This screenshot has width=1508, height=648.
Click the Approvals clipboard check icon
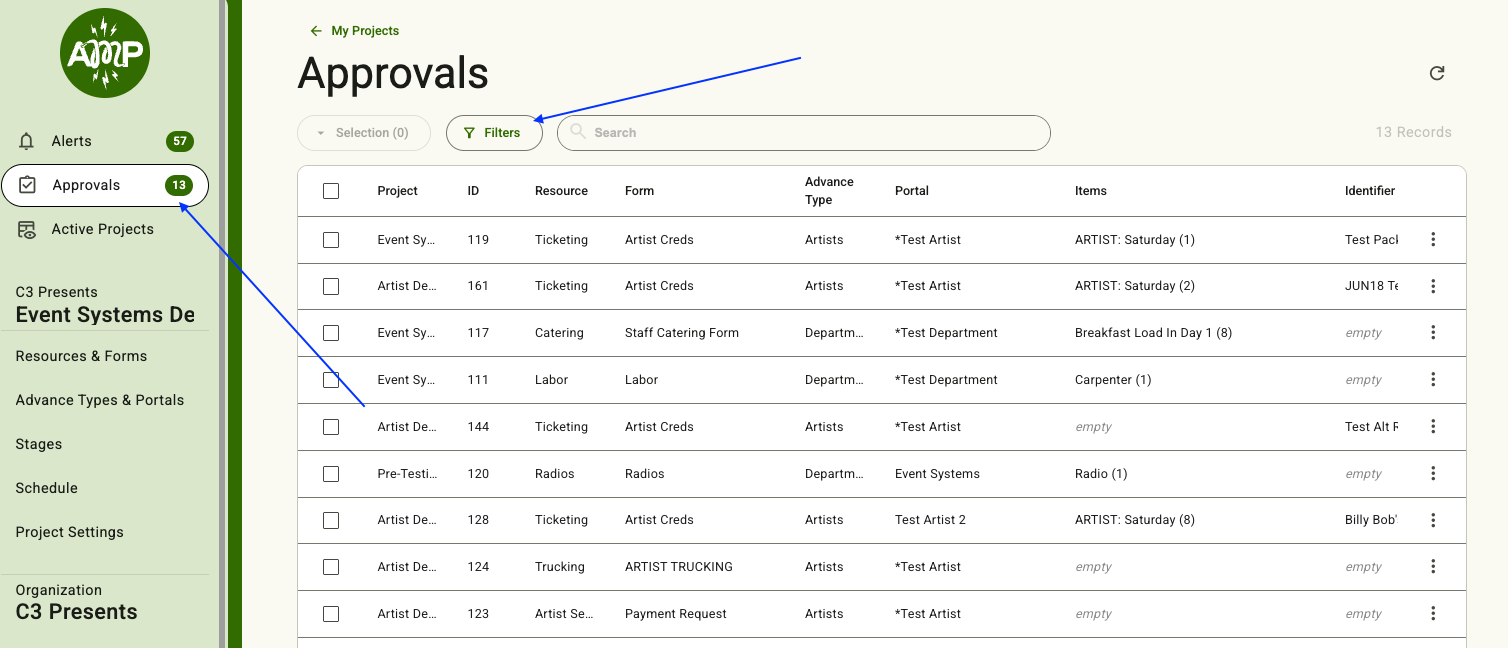tap(28, 185)
